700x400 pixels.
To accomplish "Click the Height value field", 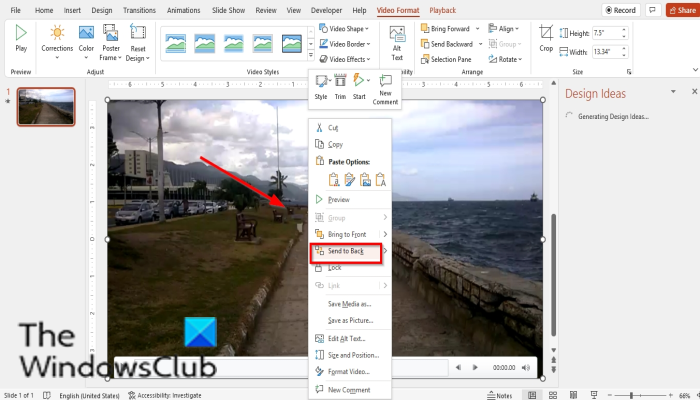I will coord(606,33).
